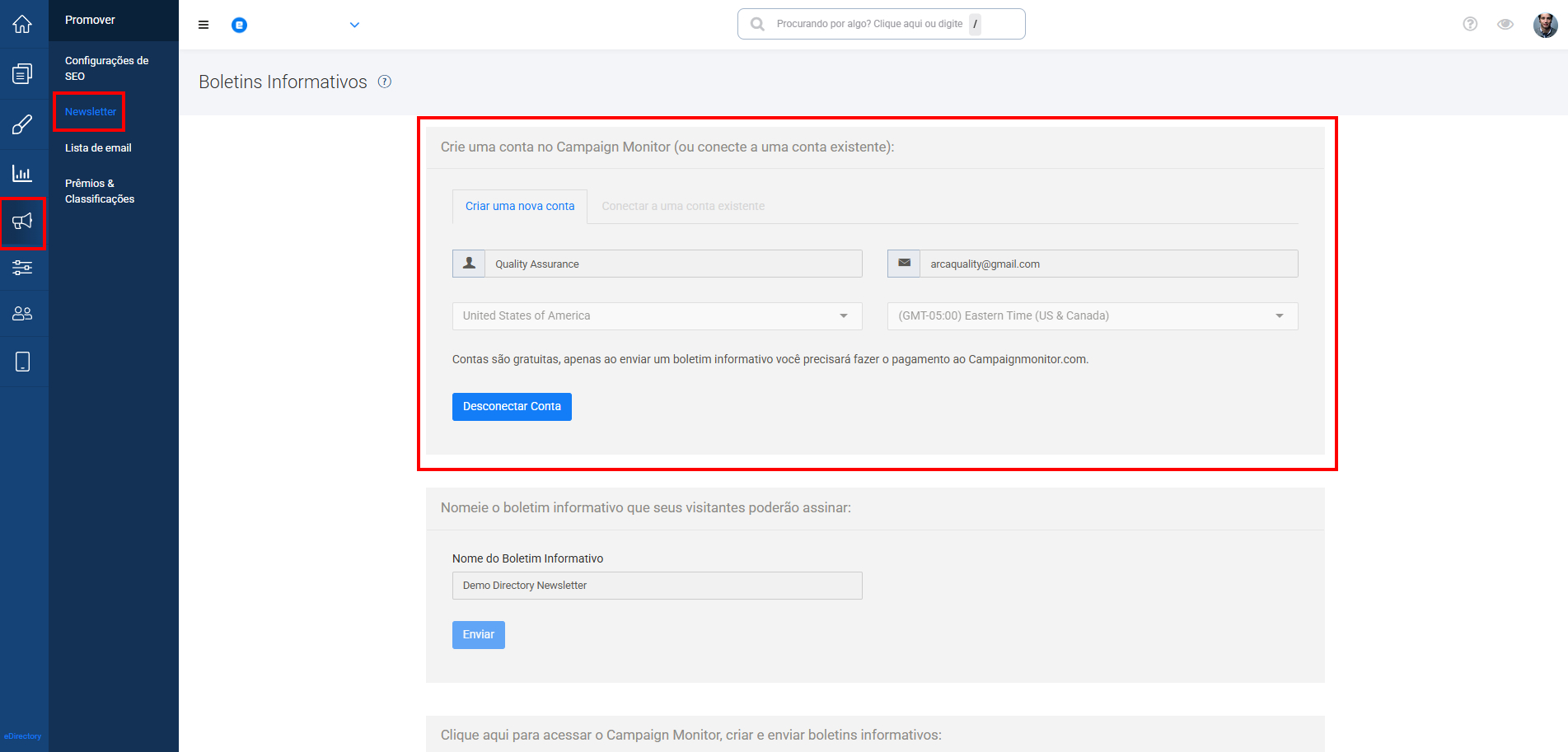Expand the site selector chevron in header

[x=354, y=25]
